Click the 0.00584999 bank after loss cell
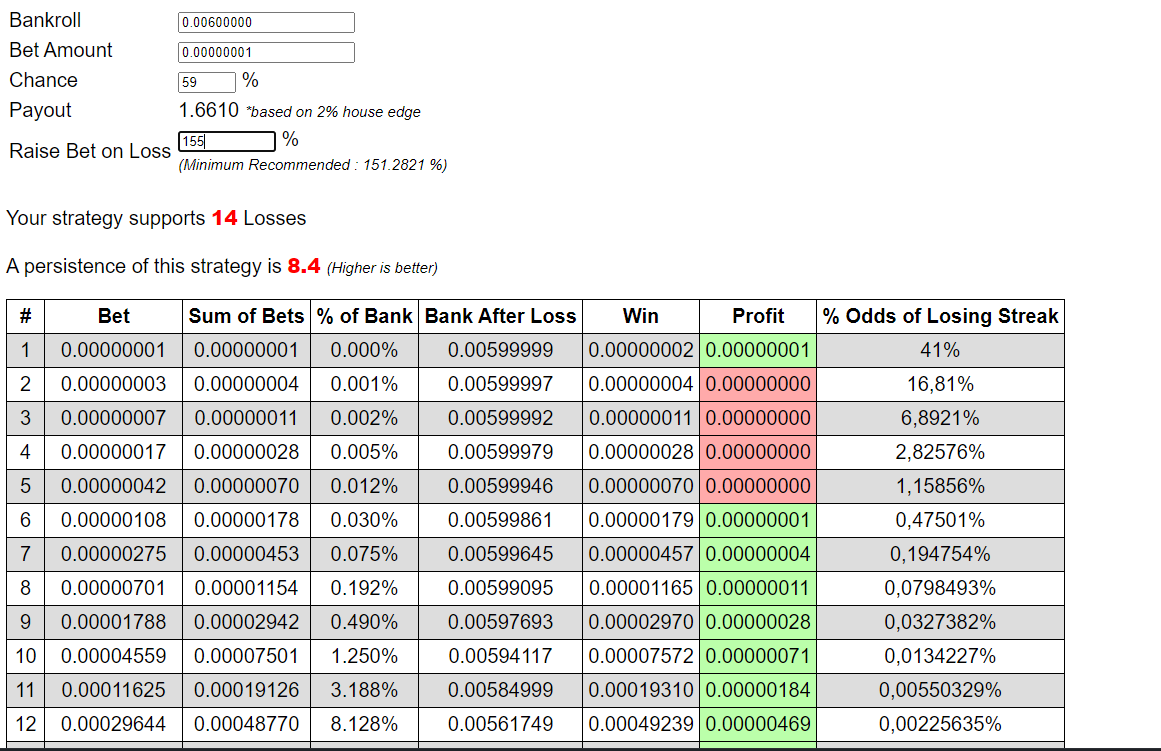The height and width of the screenshot is (751, 1161). 501,690
